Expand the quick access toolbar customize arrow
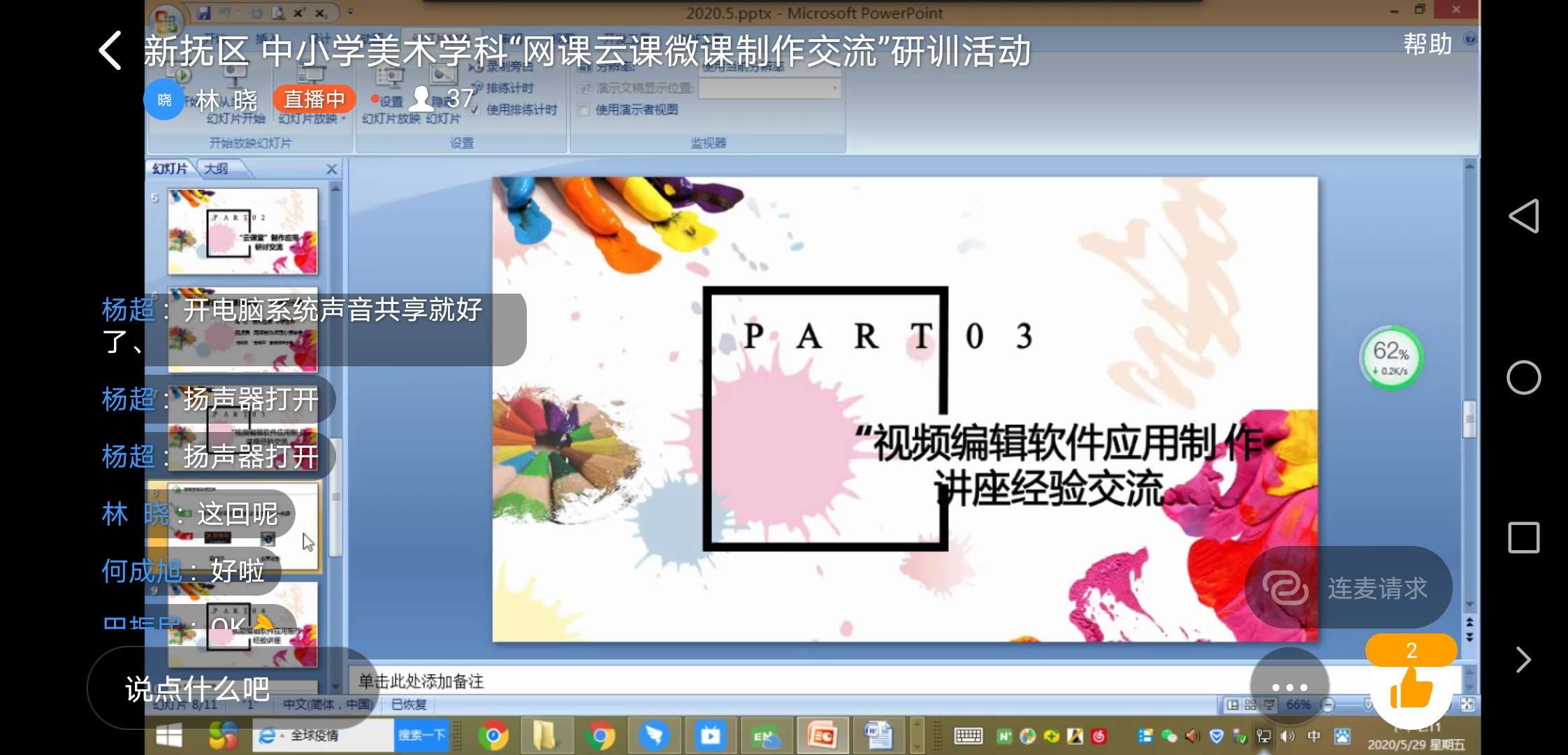The height and width of the screenshot is (755, 1568). pos(351,13)
